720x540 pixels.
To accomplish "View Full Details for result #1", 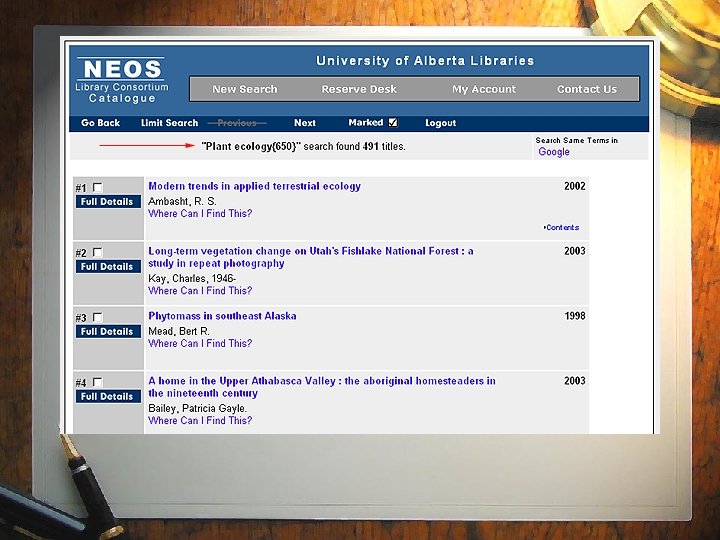I will [x=108, y=202].
